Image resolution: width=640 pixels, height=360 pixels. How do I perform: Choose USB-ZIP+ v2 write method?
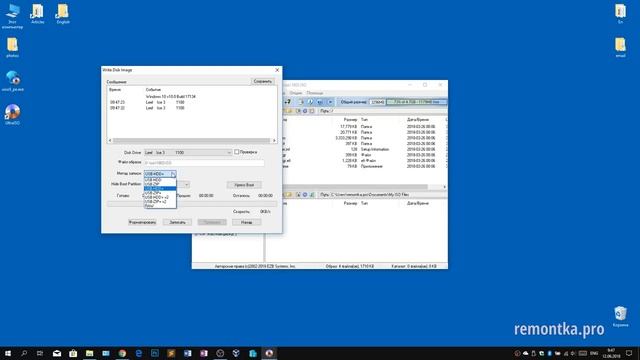[160, 202]
